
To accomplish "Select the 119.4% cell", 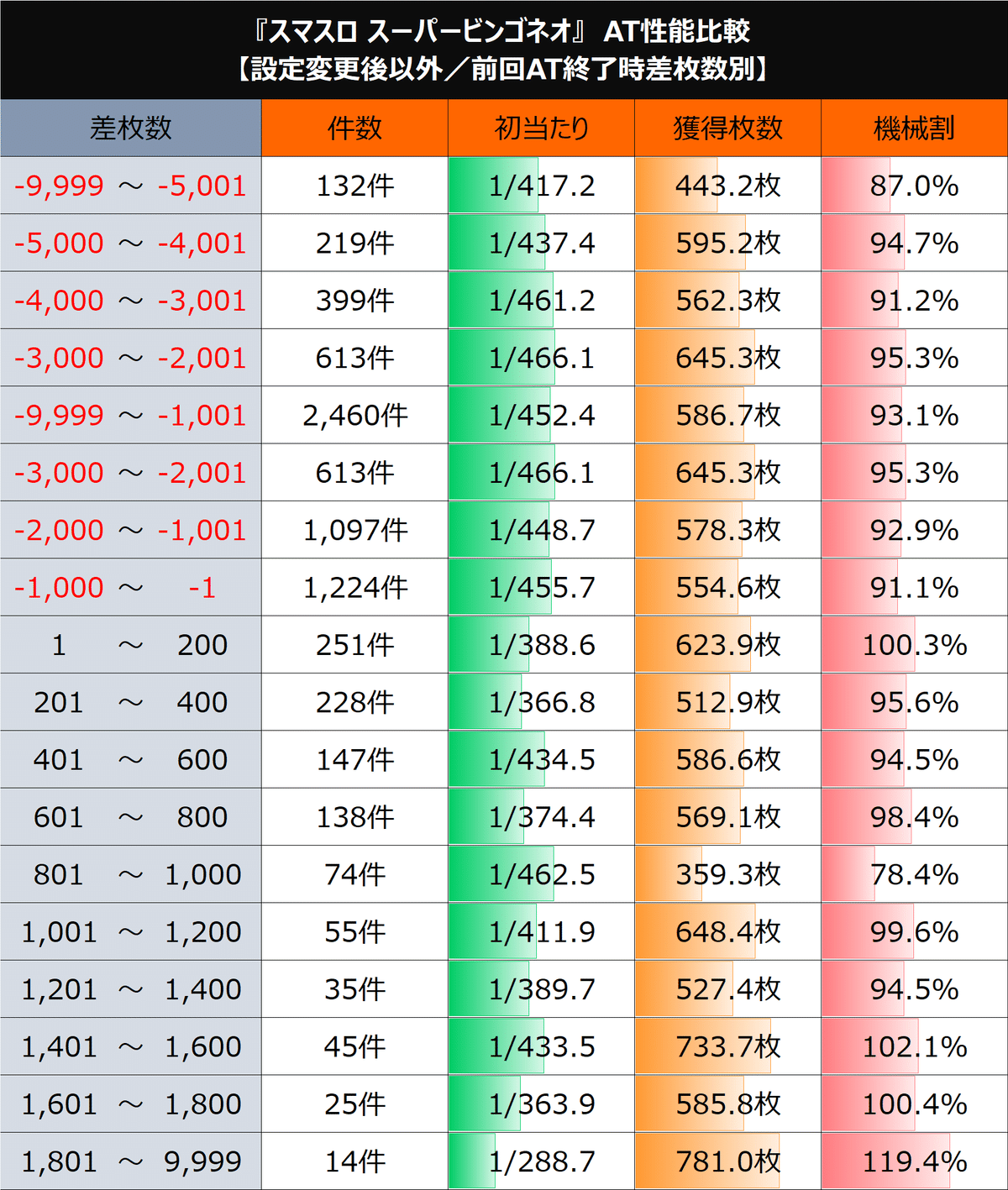I will click(914, 1161).
